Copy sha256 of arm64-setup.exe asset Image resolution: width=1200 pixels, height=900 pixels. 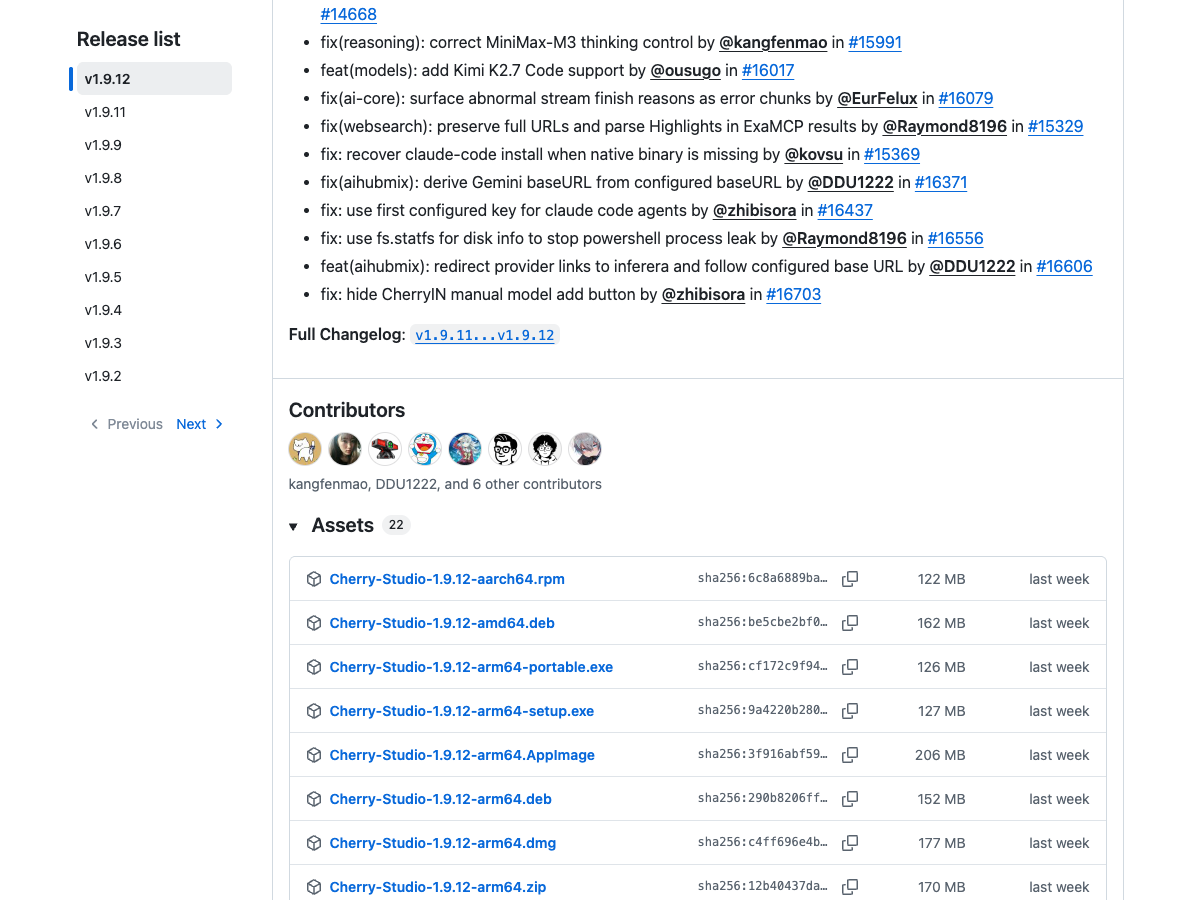(850, 711)
